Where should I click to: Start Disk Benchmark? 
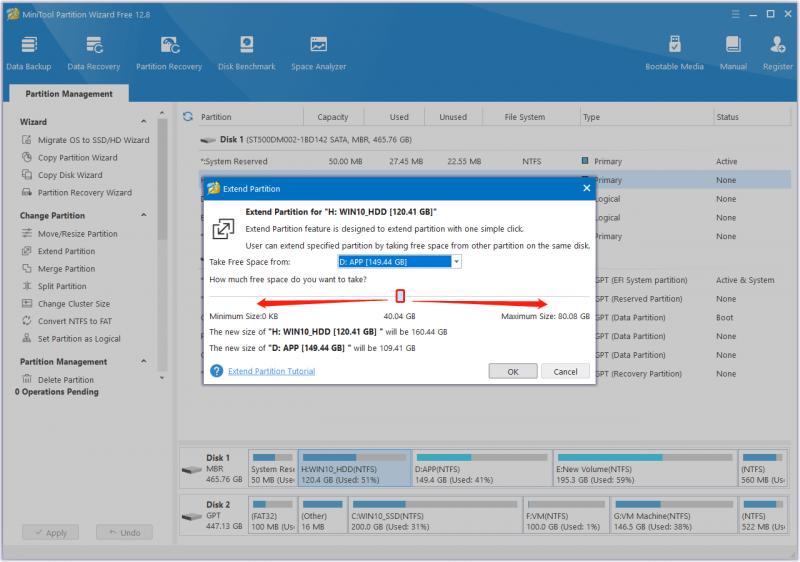pyautogui.click(x=246, y=53)
